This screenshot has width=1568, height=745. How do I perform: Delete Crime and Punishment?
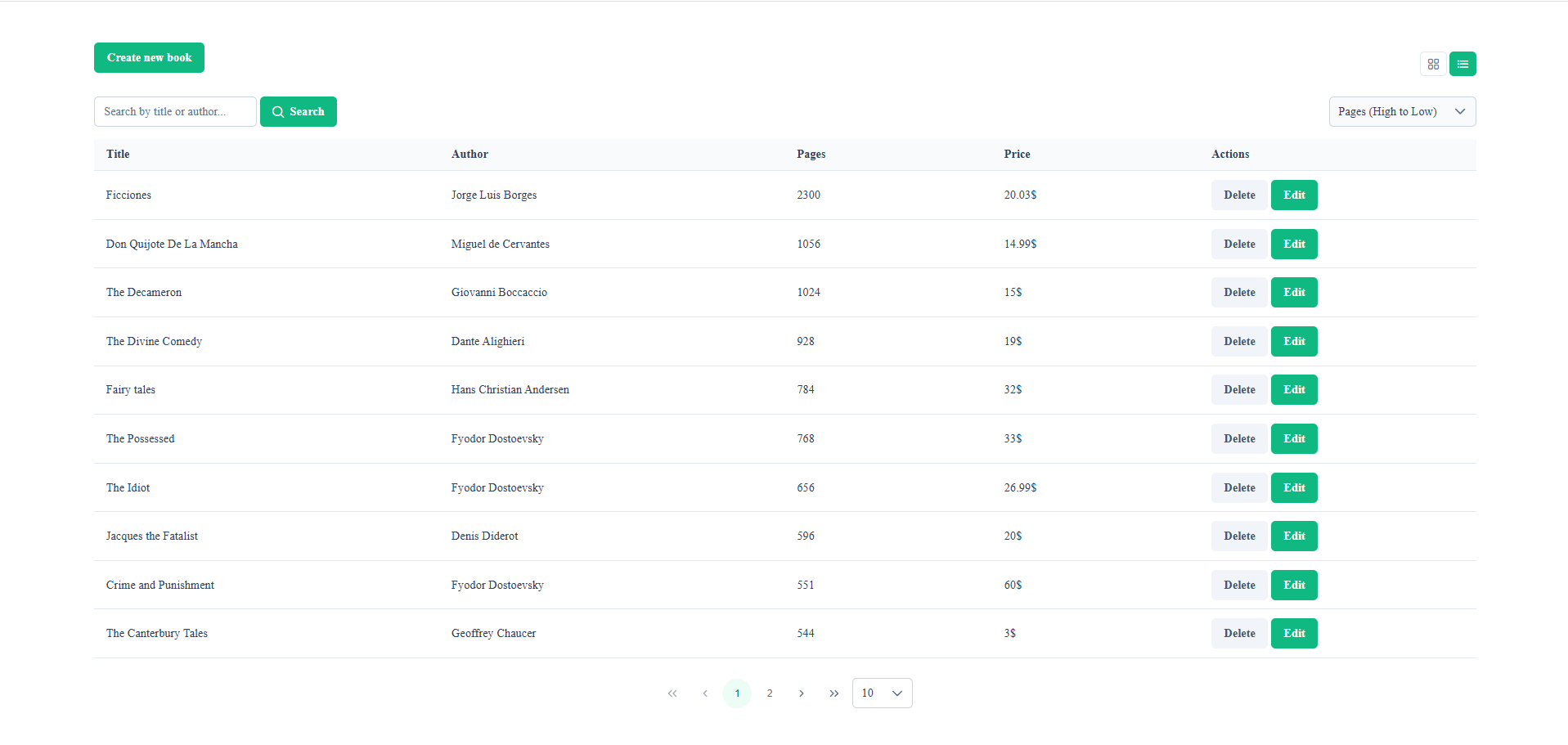coord(1239,586)
